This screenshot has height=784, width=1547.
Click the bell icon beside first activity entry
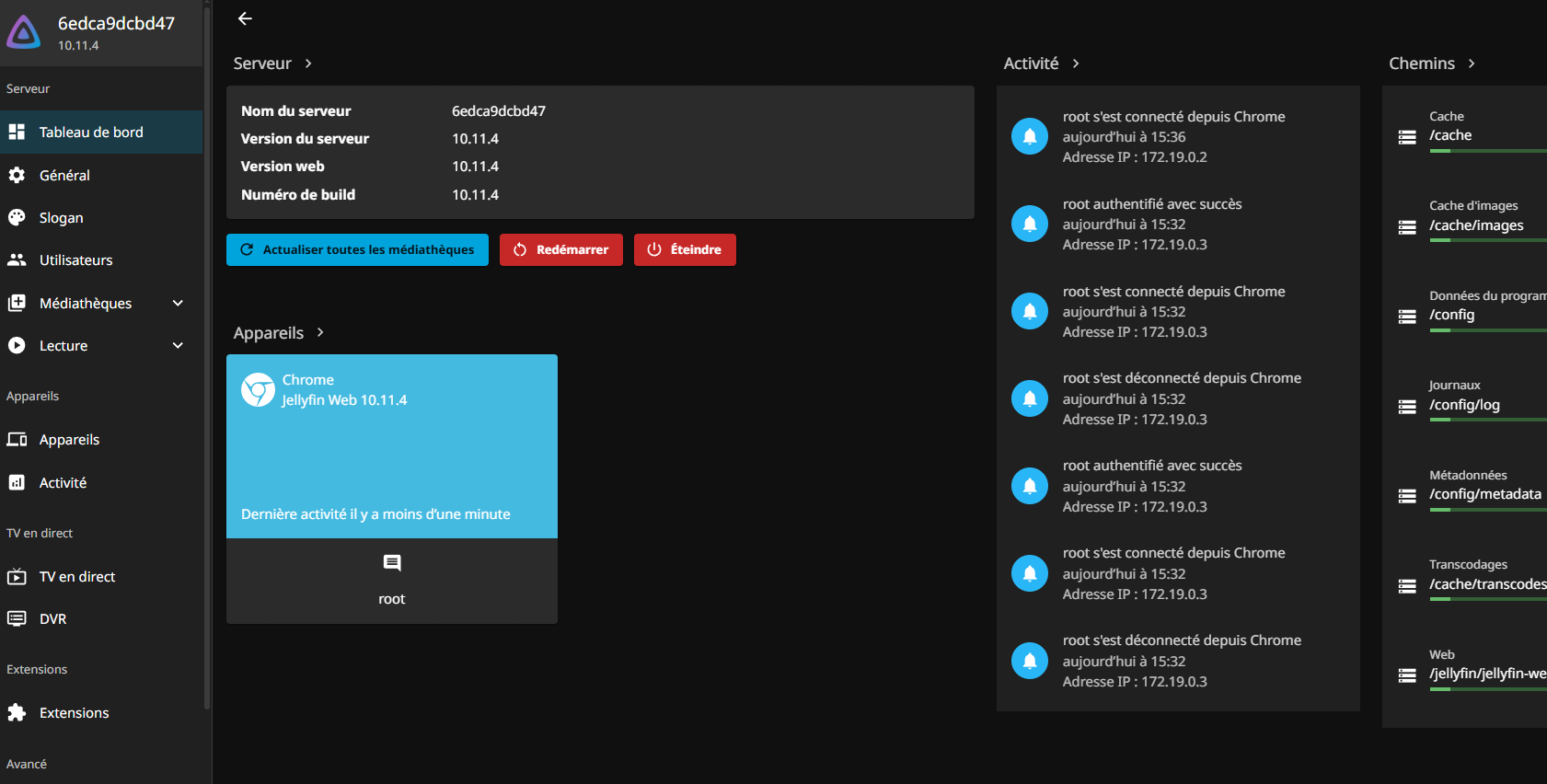1029,137
